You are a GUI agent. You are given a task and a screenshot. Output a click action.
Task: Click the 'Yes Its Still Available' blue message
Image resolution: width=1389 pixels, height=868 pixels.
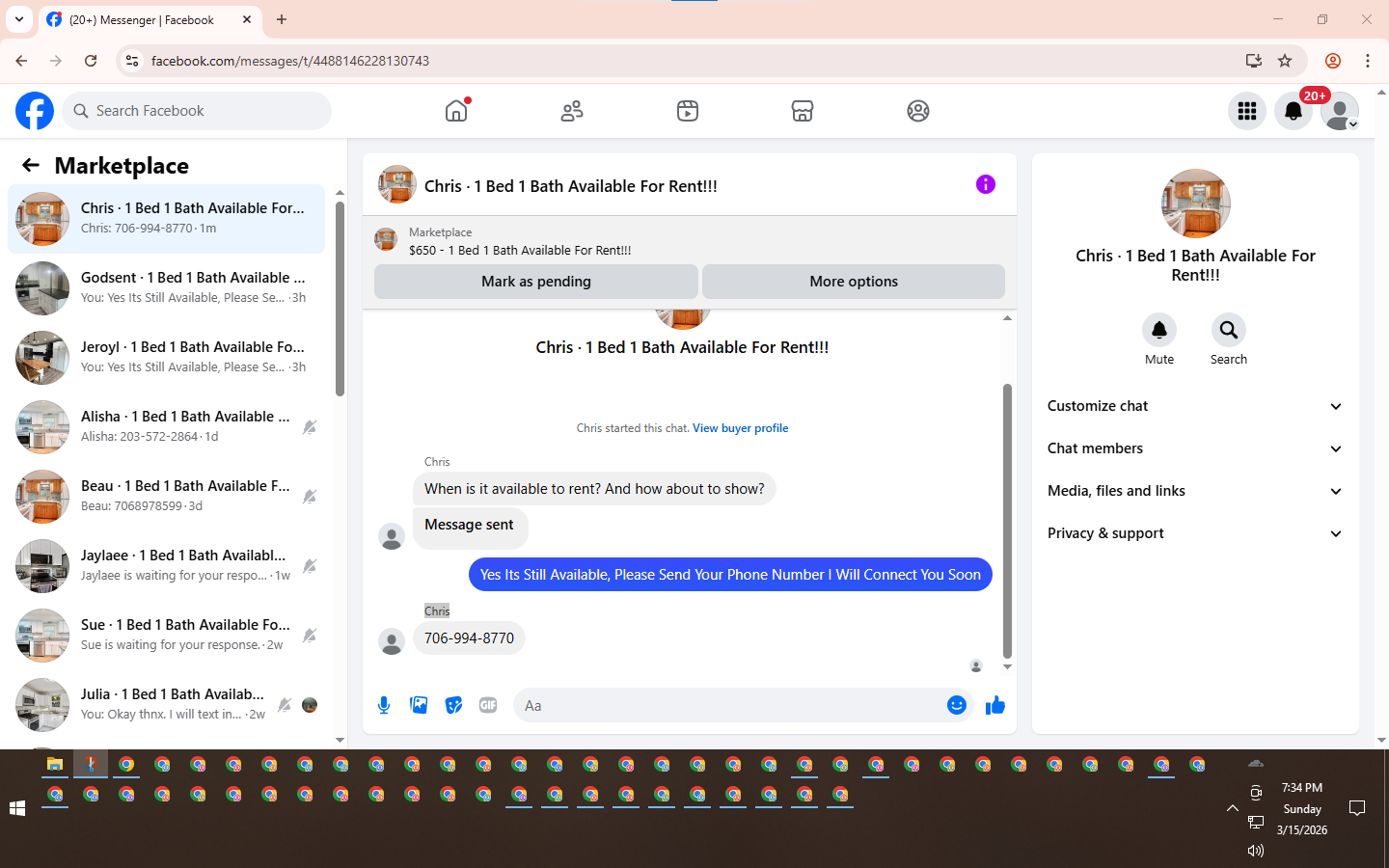pos(730,575)
